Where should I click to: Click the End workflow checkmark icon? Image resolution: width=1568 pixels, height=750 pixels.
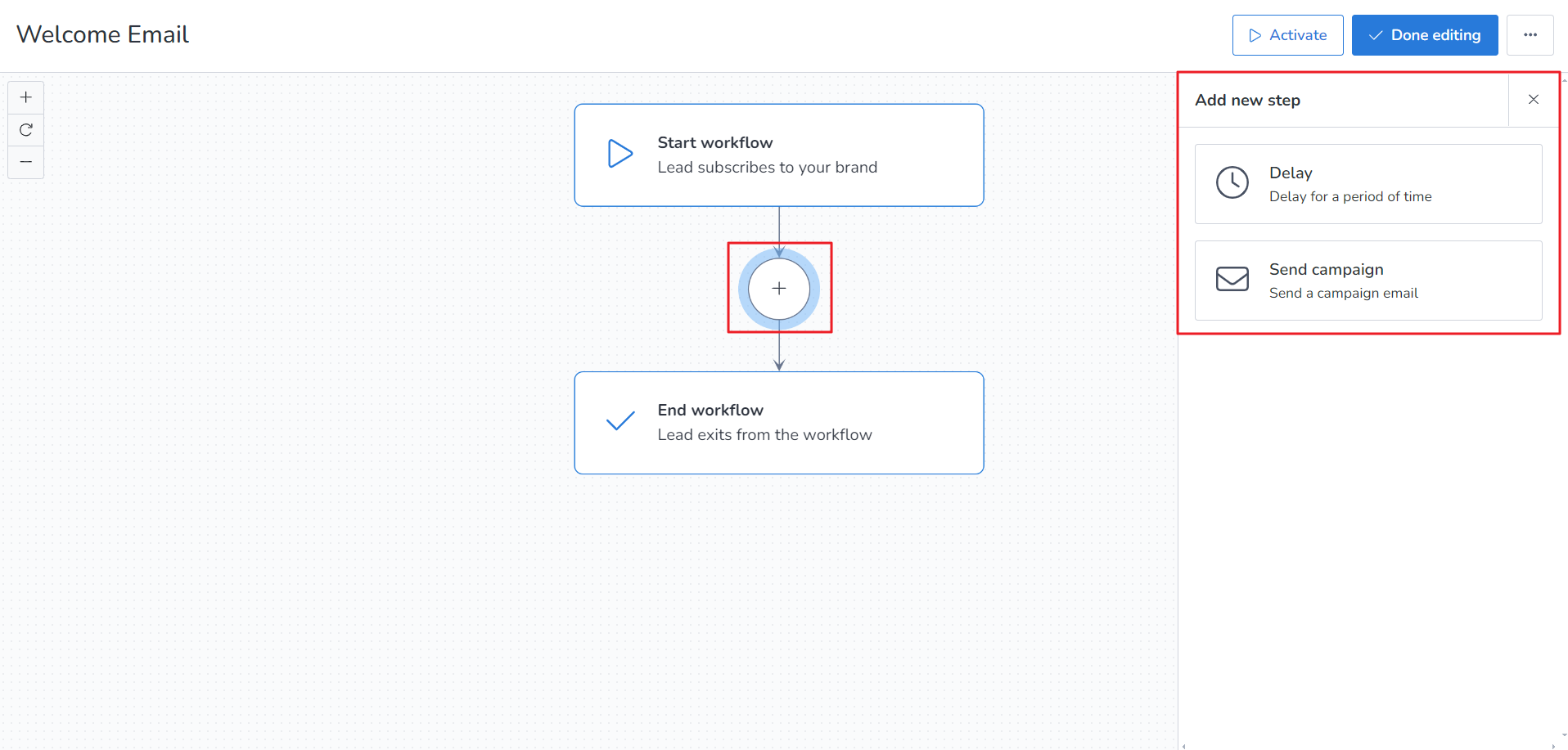point(620,421)
